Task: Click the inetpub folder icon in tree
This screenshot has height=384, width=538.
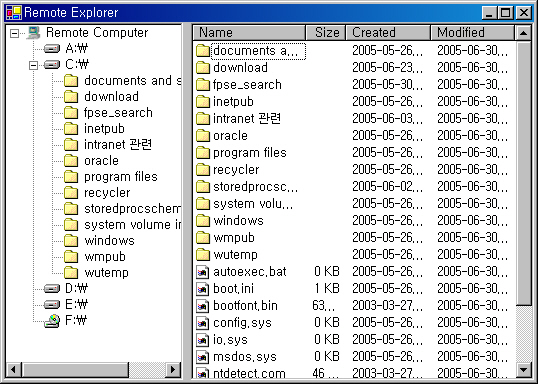Action: (71, 129)
